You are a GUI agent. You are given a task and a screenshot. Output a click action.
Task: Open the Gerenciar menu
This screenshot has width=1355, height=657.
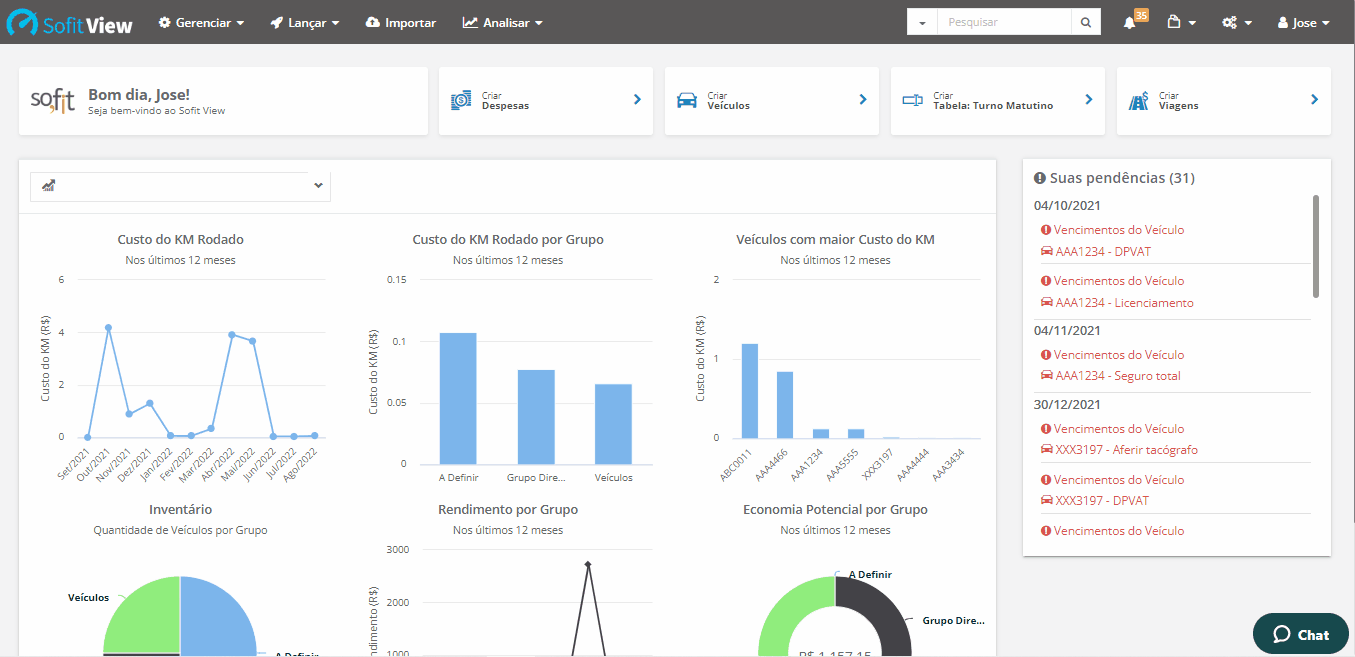(201, 22)
